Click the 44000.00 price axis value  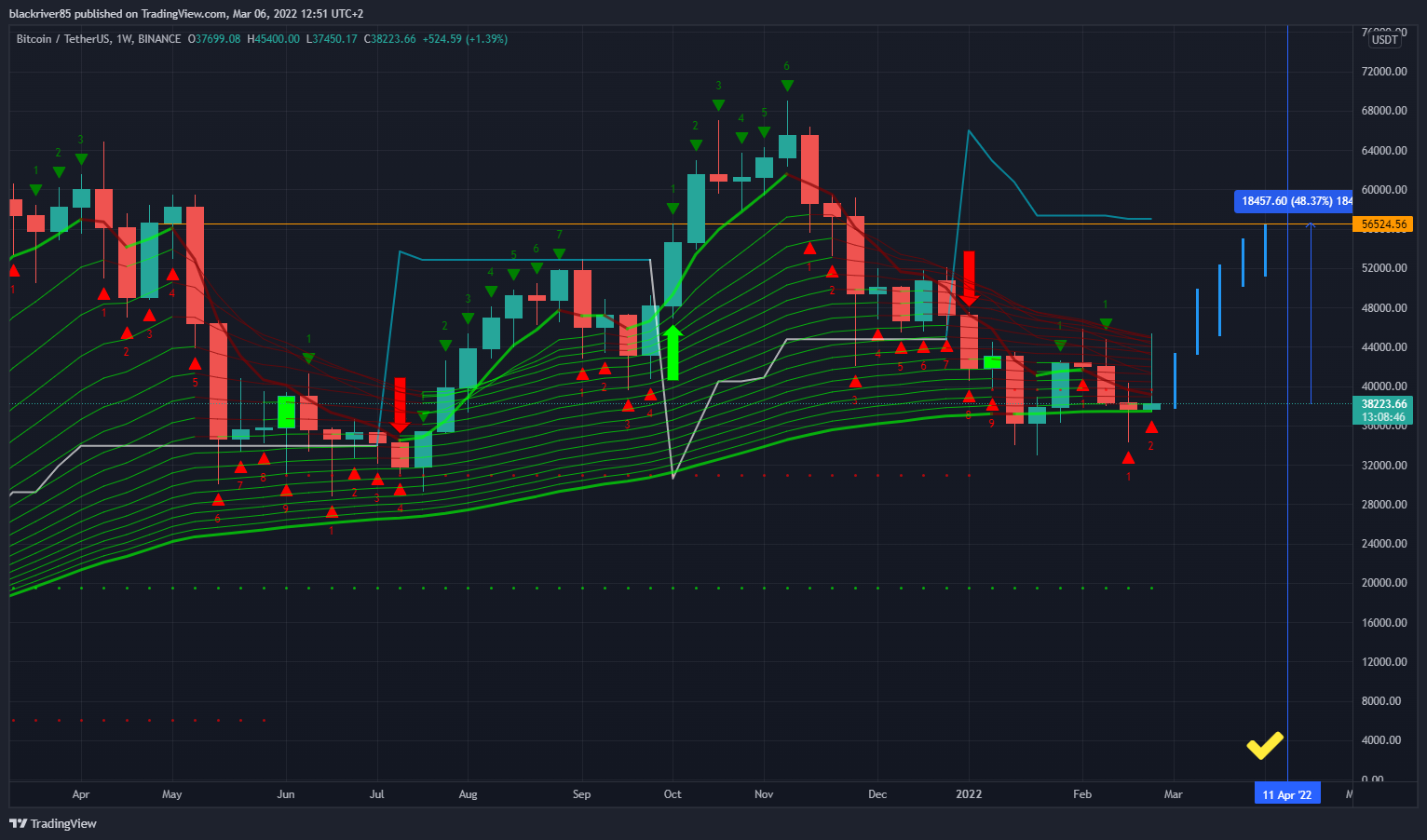(1384, 347)
